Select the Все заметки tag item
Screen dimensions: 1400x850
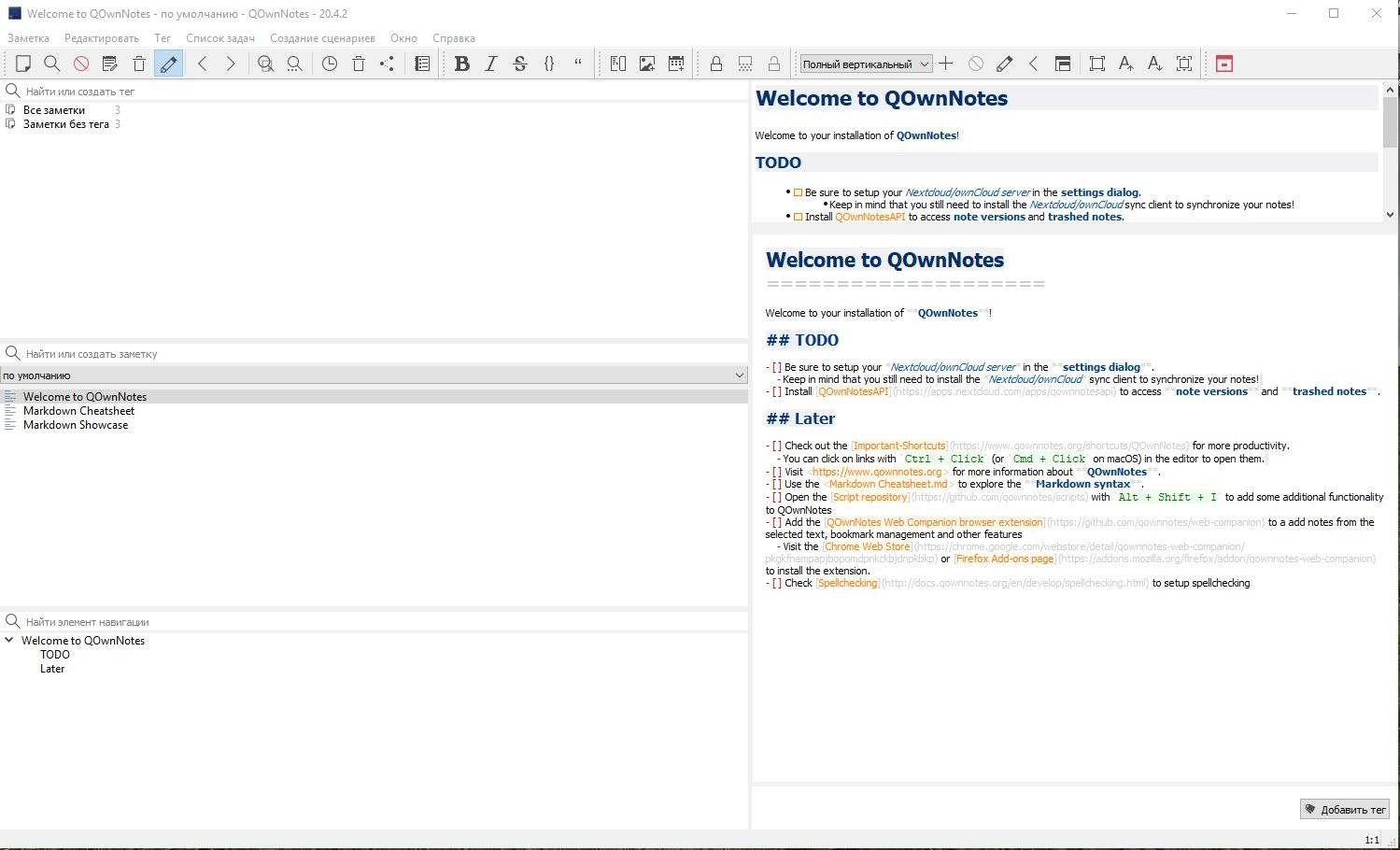(x=54, y=110)
